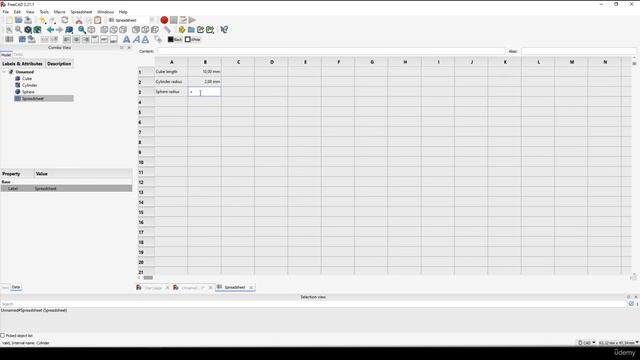Viewport: 640px width, 360px height.
Task: Switch to the Model tab in Combo View
Action: [x=6, y=55]
